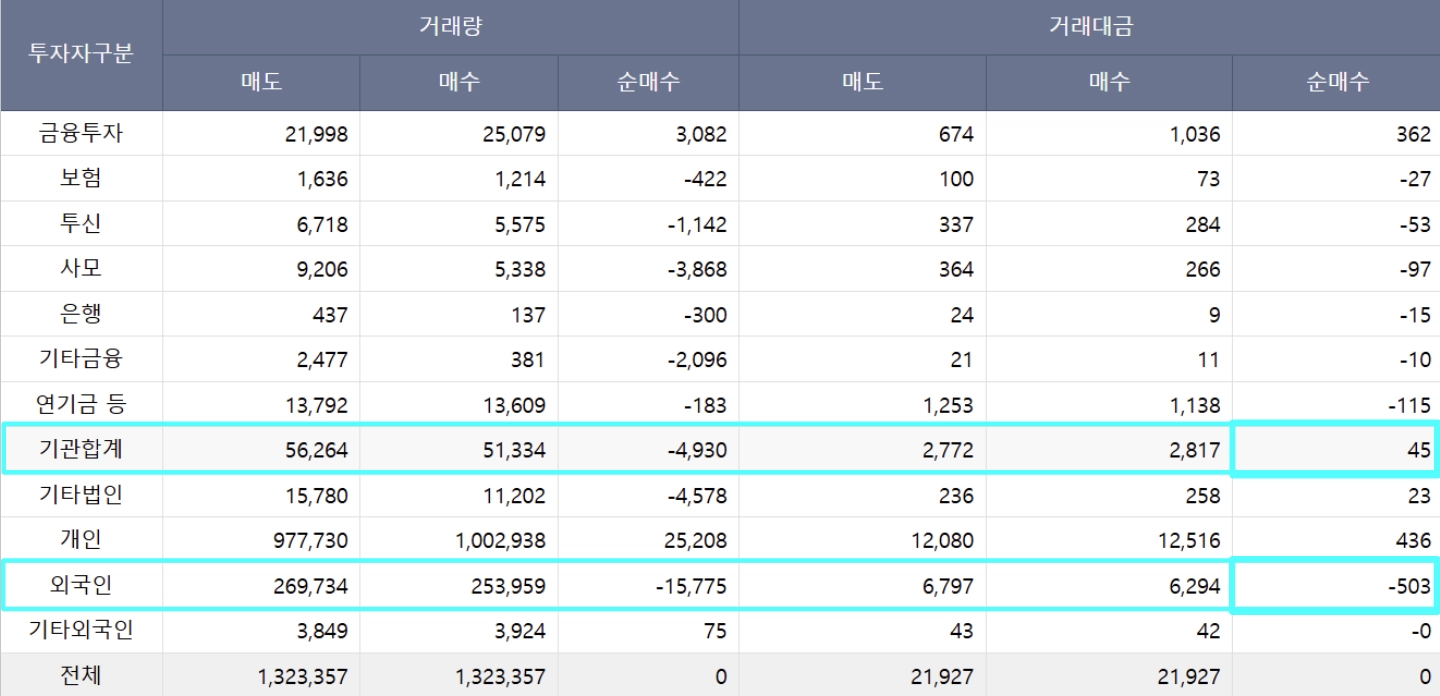This screenshot has height=696, width=1440.
Task: Select the 사모 row label
Action: tap(80, 269)
